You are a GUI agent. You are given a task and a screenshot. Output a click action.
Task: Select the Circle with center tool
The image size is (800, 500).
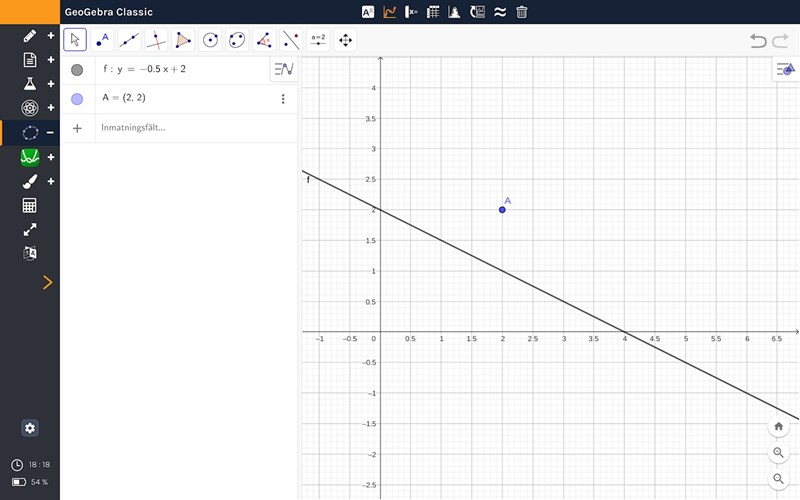210,40
